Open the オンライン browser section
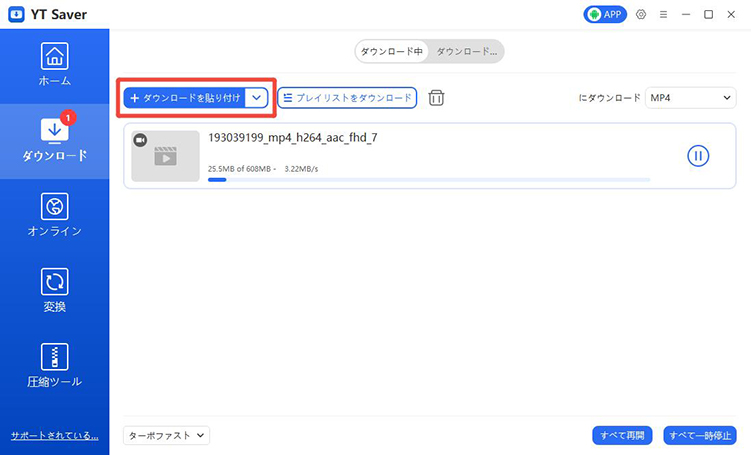 (55, 216)
